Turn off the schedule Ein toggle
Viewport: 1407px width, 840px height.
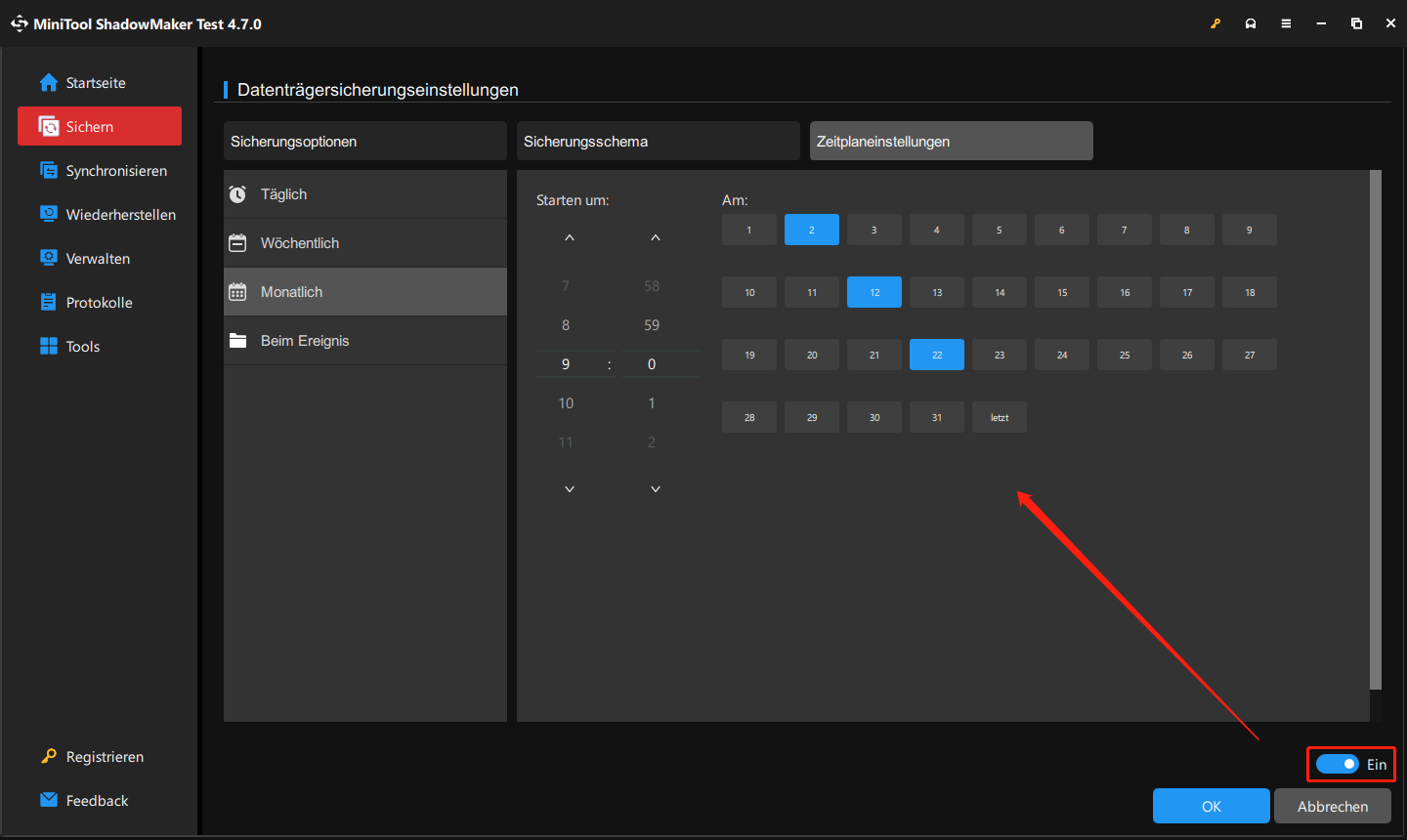pyautogui.click(x=1337, y=764)
